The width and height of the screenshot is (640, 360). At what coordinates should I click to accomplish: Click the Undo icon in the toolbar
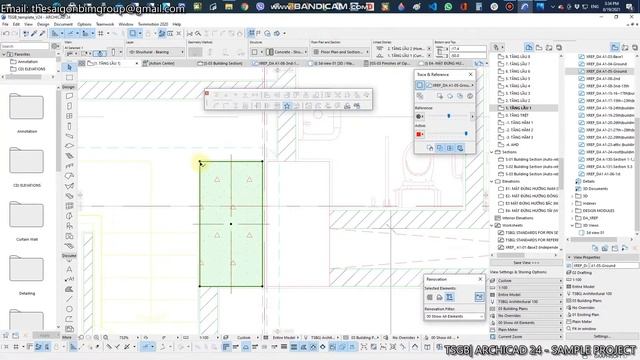click(x=6, y=33)
